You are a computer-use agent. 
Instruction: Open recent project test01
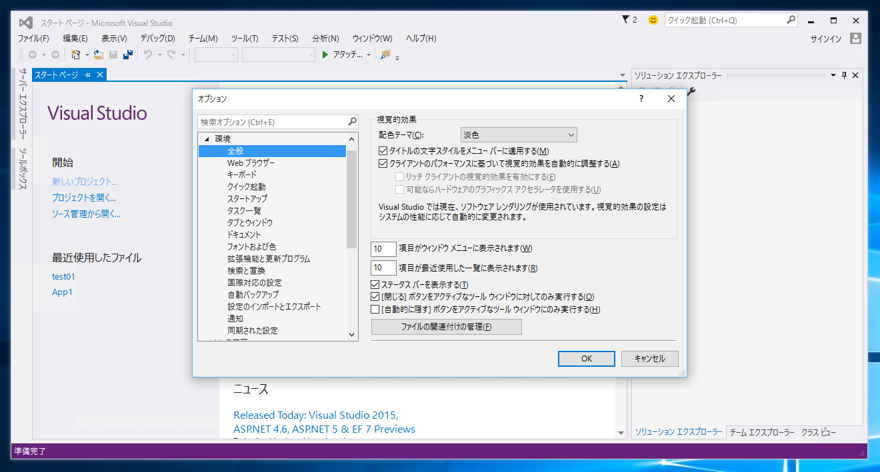[63, 276]
